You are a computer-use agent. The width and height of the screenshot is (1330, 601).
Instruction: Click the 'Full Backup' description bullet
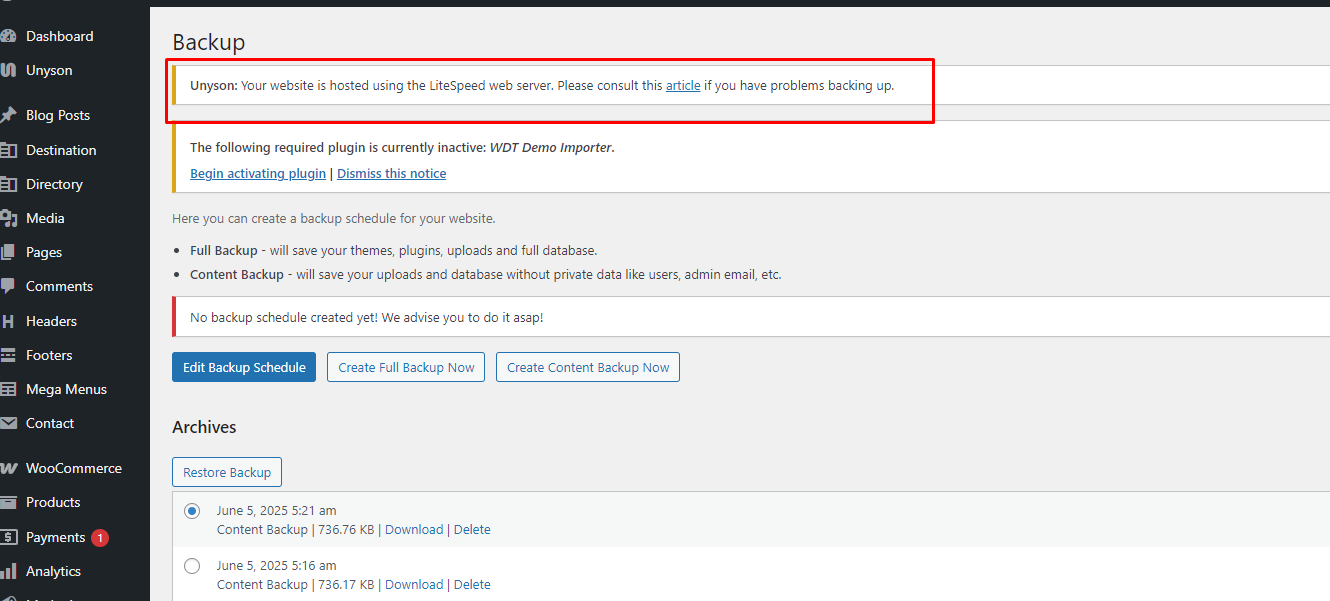pos(393,250)
